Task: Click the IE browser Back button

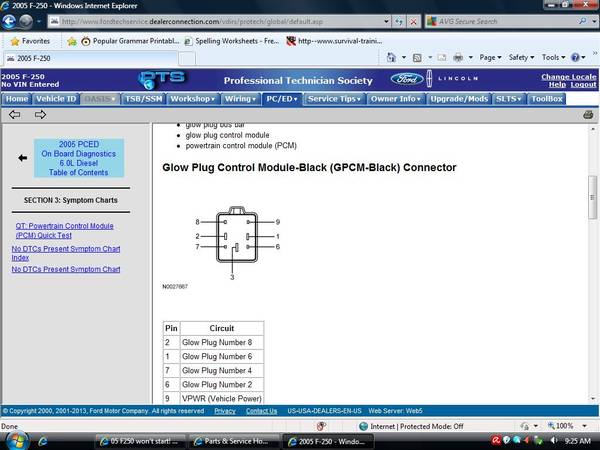Action: [x=9, y=21]
